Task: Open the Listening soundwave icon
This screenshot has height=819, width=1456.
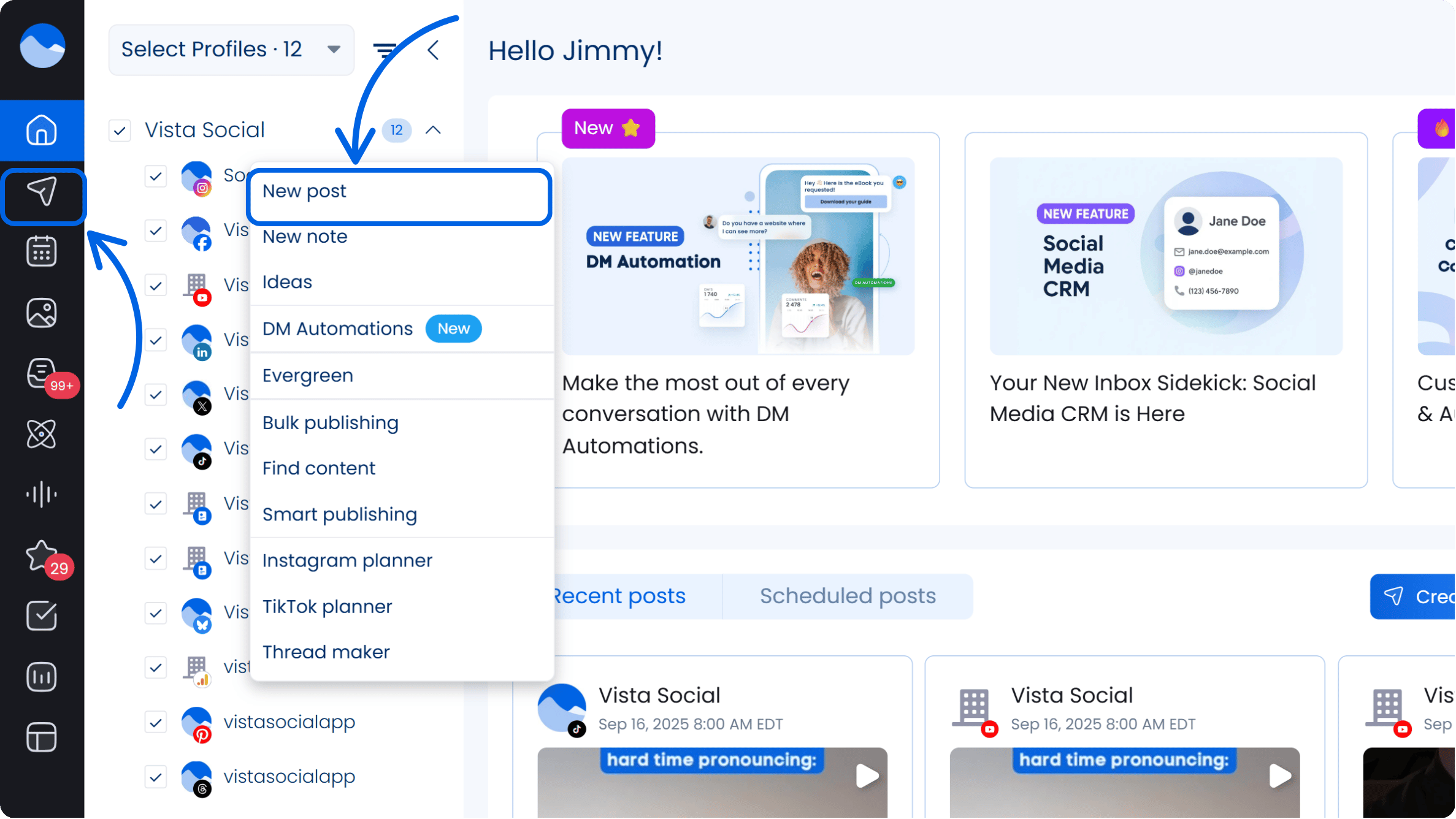Action: coord(42,494)
